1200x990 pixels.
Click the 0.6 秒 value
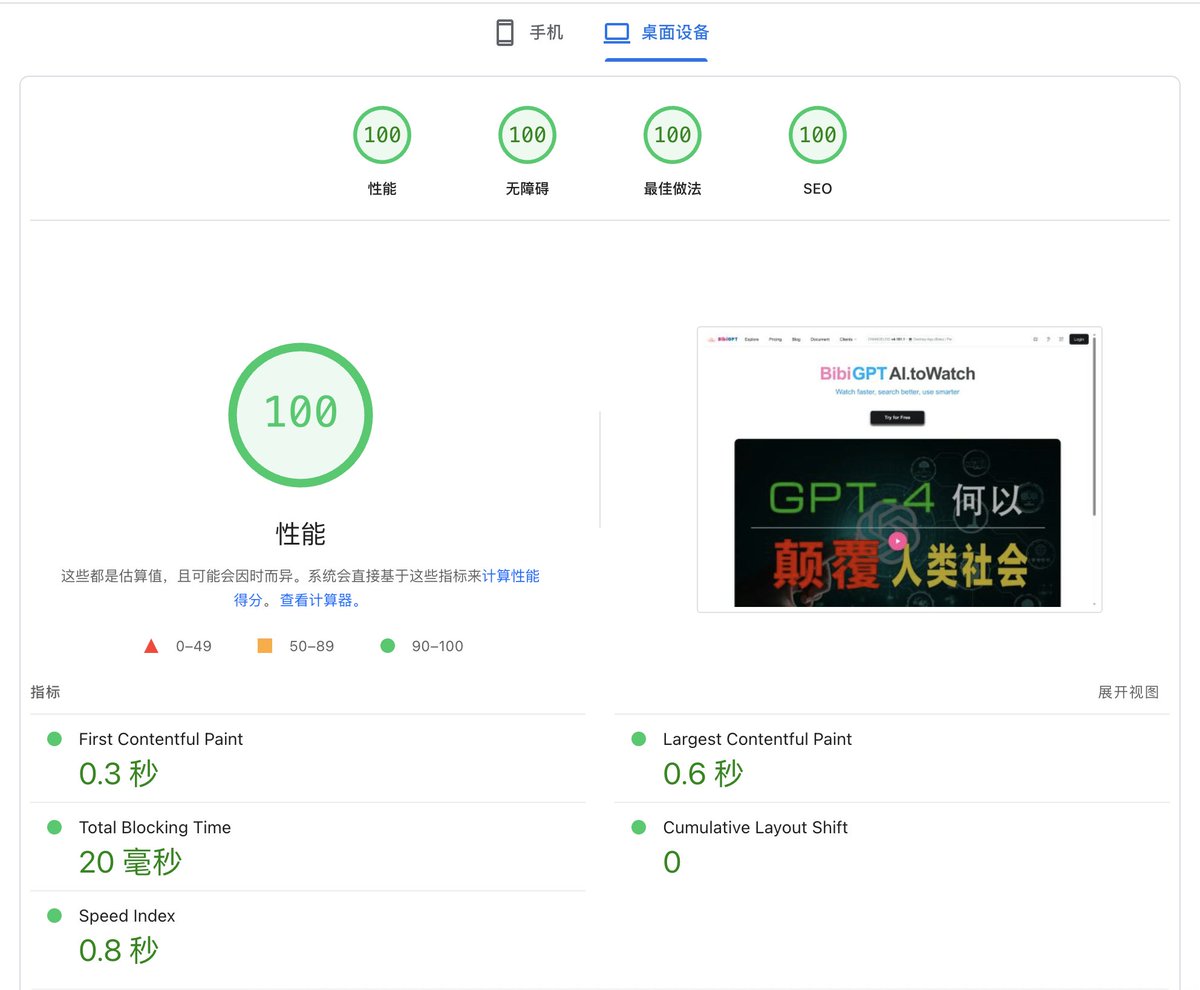click(703, 774)
